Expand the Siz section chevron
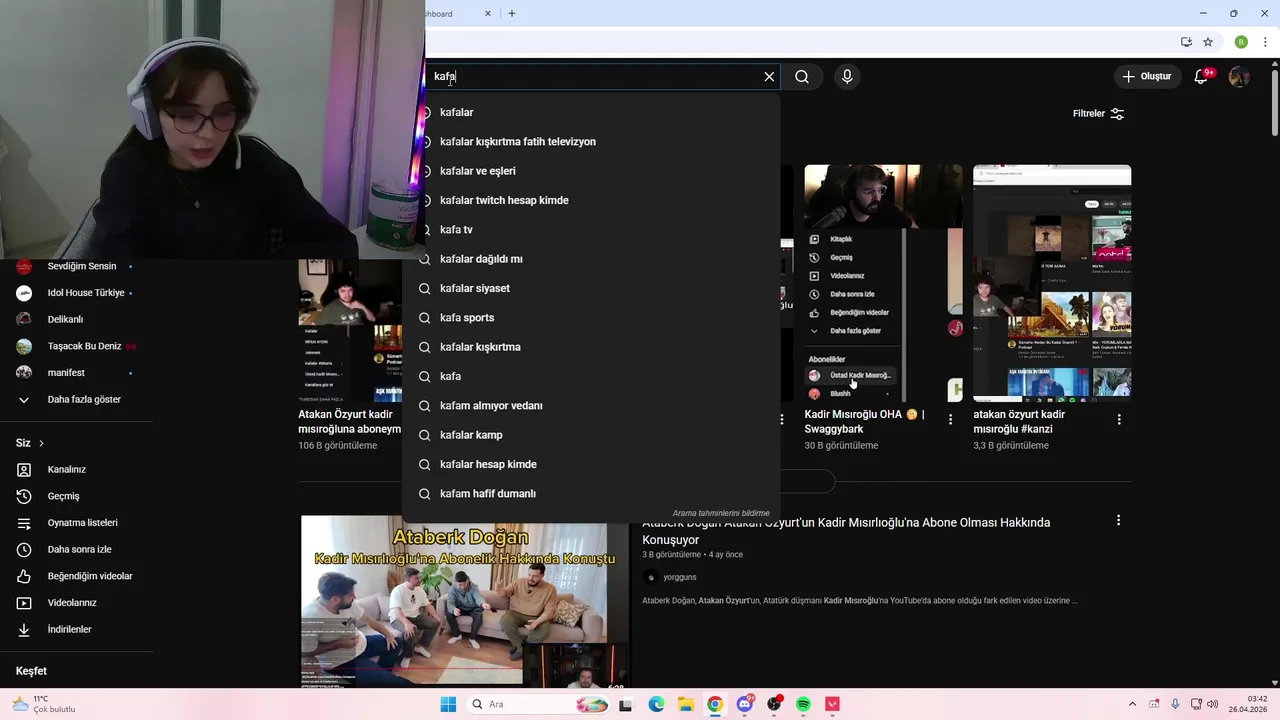Viewport: 1280px width, 720px height. pos(41,443)
